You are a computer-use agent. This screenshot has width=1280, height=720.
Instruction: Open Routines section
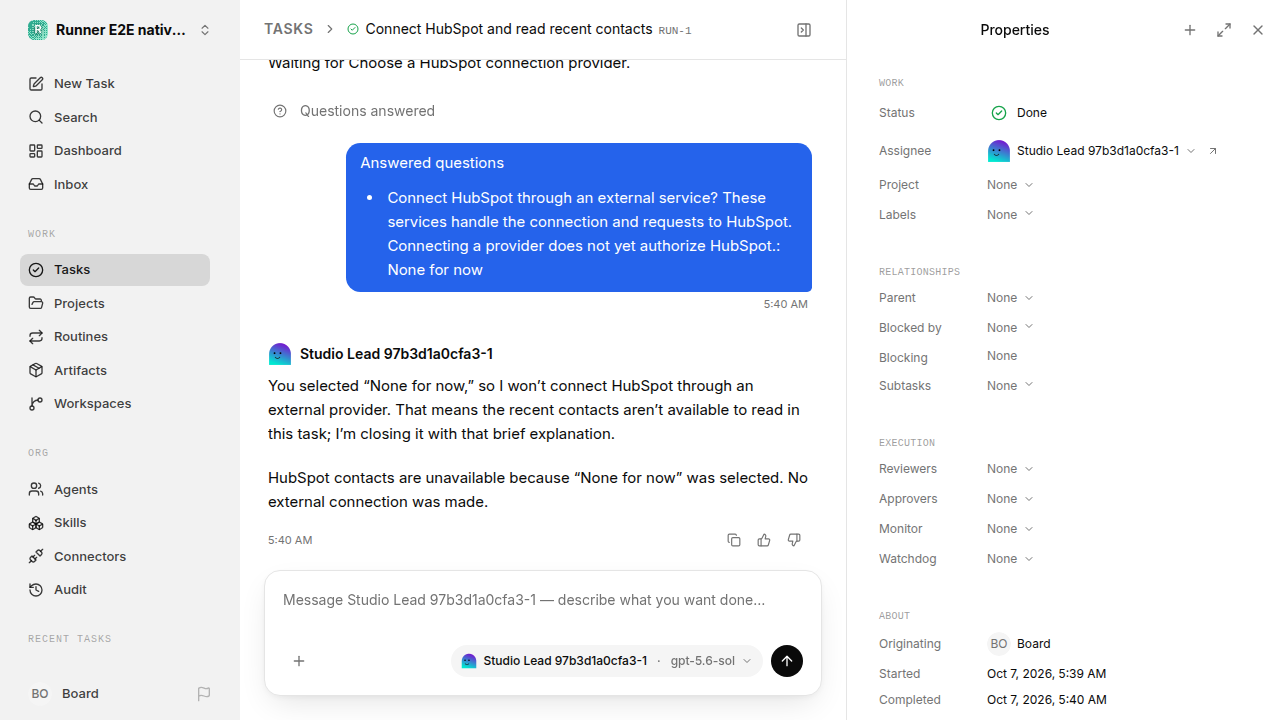pos(115,337)
